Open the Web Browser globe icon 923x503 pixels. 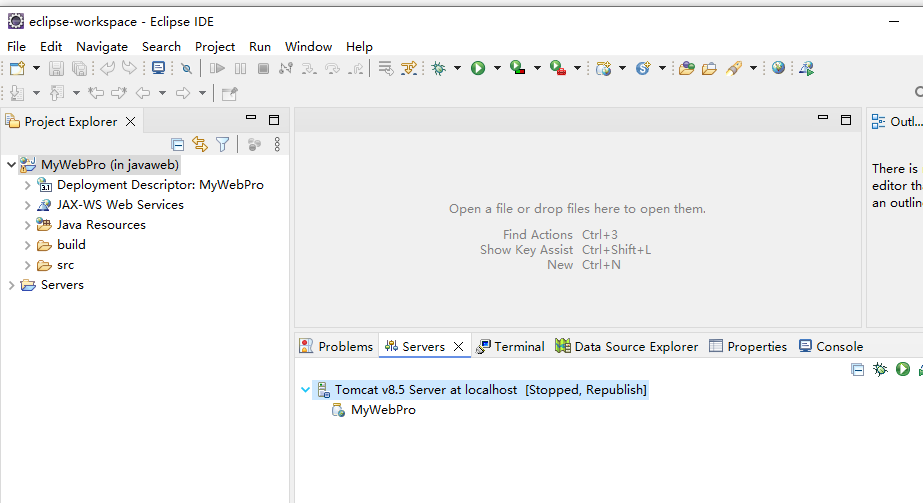[778, 68]
